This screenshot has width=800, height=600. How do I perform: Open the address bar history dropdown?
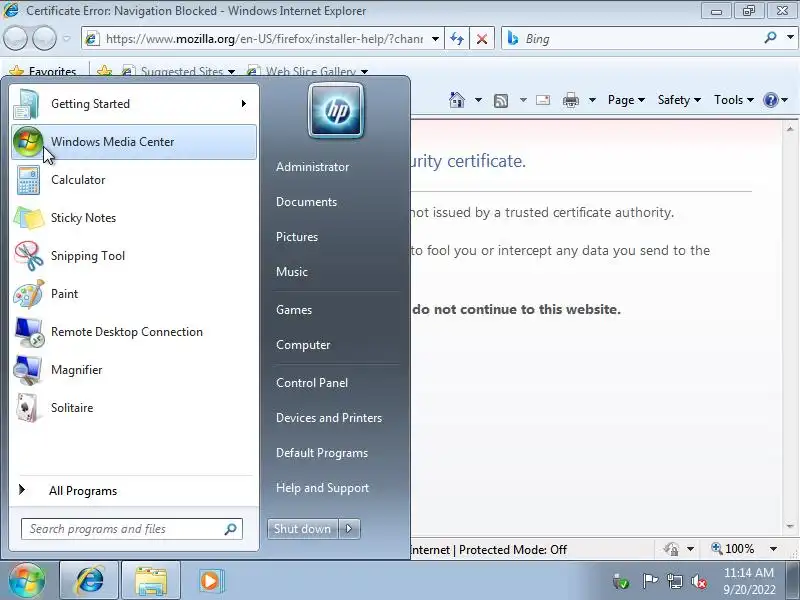pos(435,39)
